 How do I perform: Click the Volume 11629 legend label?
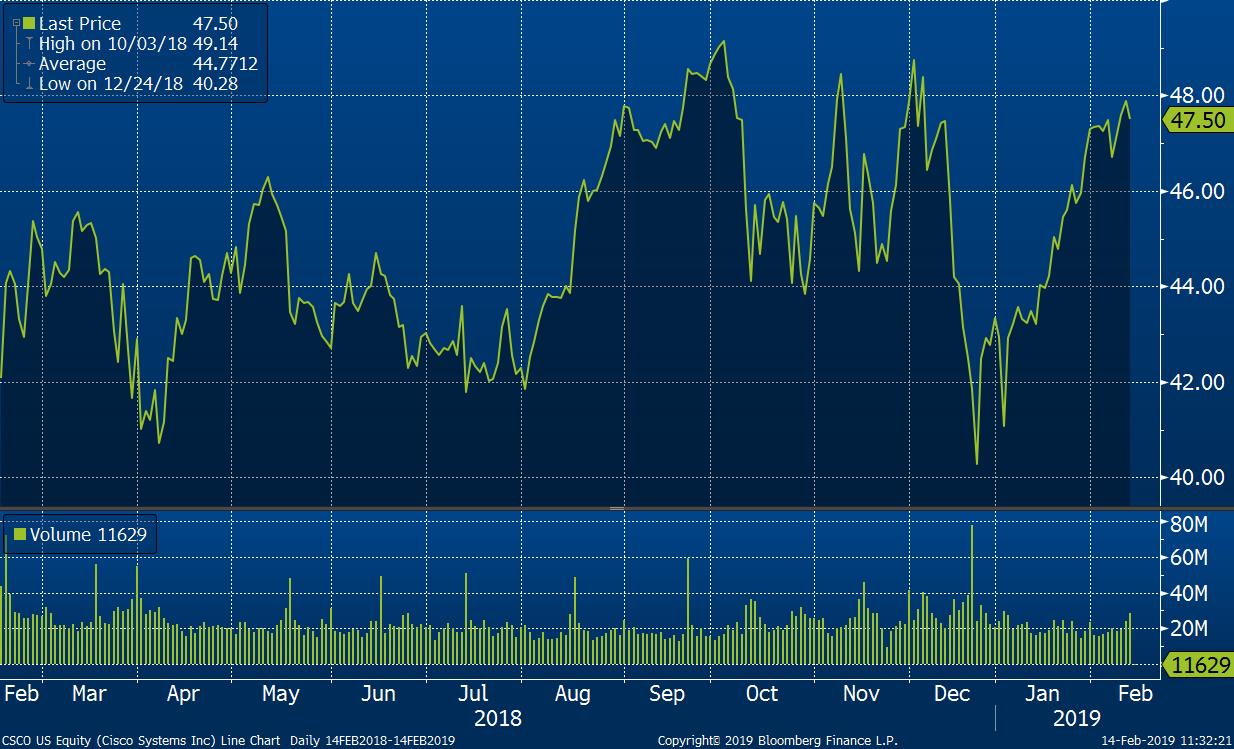pos(88,534)
